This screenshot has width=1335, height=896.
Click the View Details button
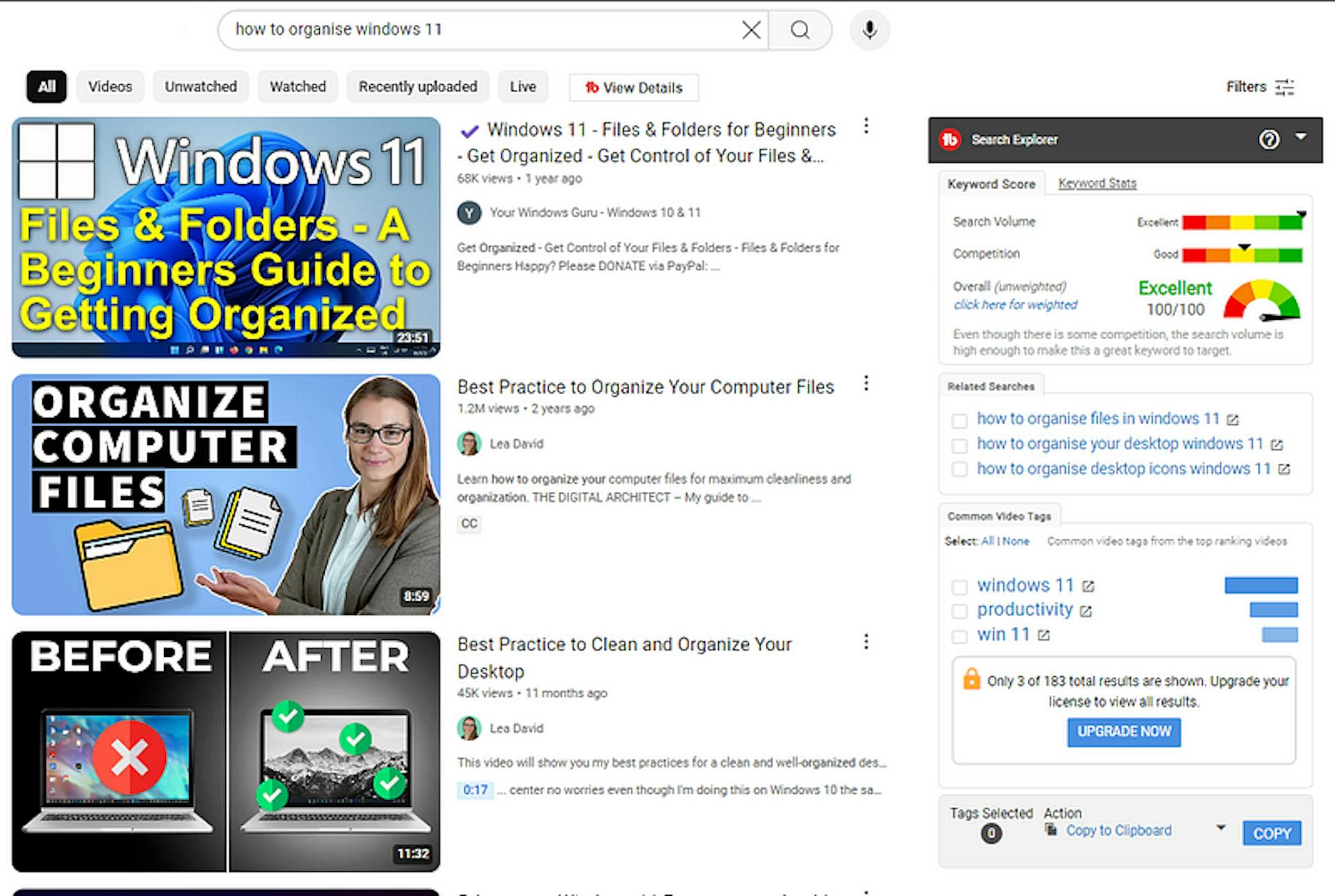click(x=633, y=88)
